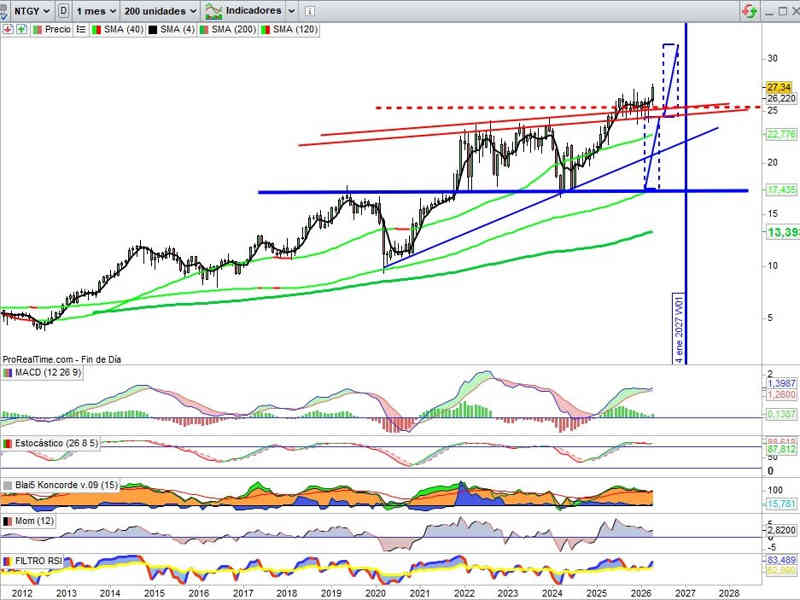This screenshot has height=600, width=800.
Task: Click the FILTRO RSI indicator label
Action: click(x=38, y=561)
